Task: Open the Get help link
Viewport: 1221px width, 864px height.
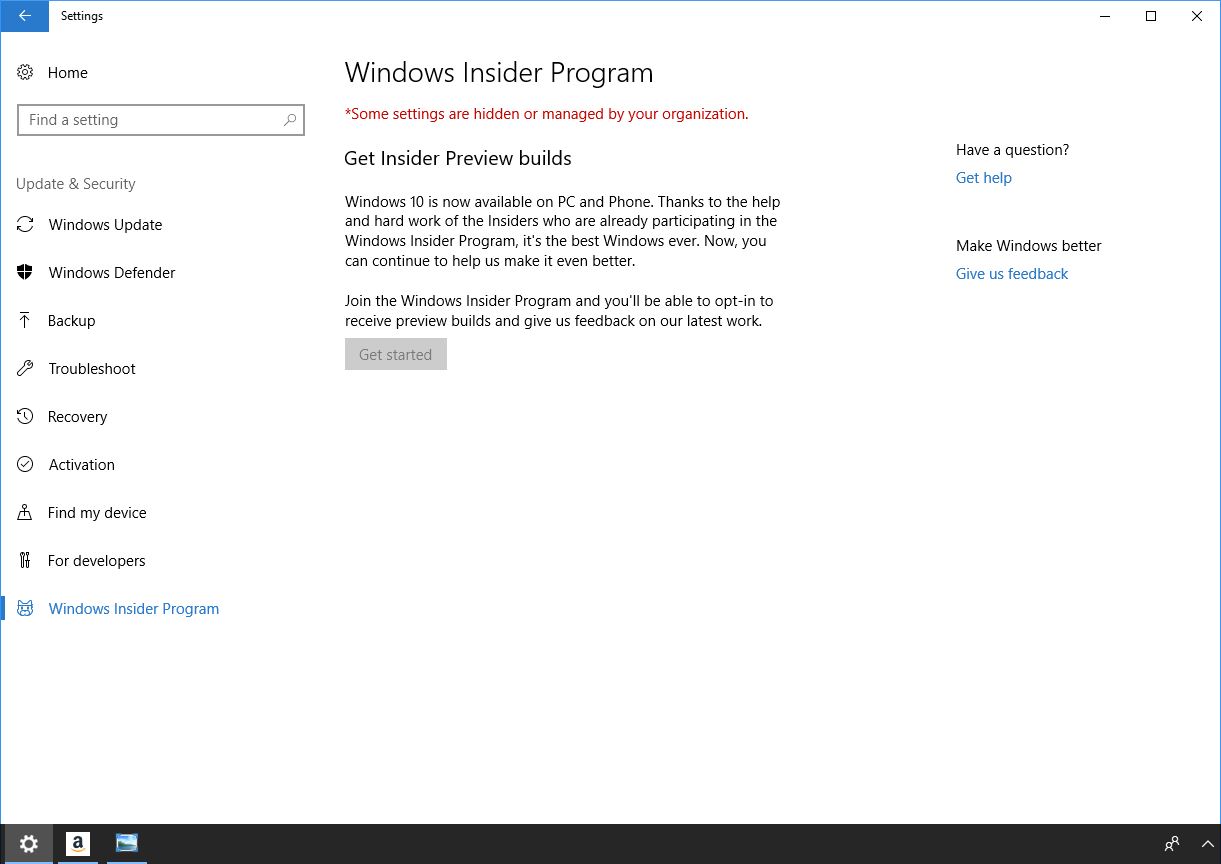Action: click(x=984, y=178)
